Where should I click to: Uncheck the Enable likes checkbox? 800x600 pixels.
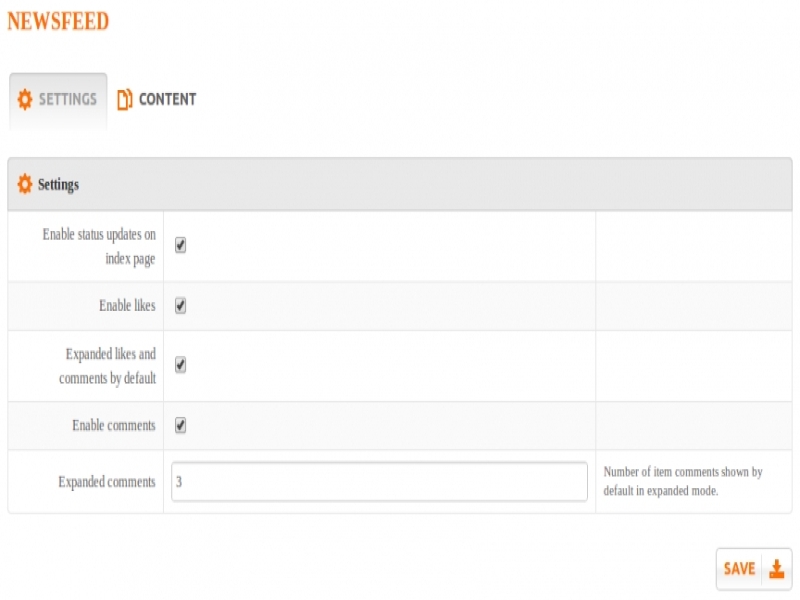(181, 306)
